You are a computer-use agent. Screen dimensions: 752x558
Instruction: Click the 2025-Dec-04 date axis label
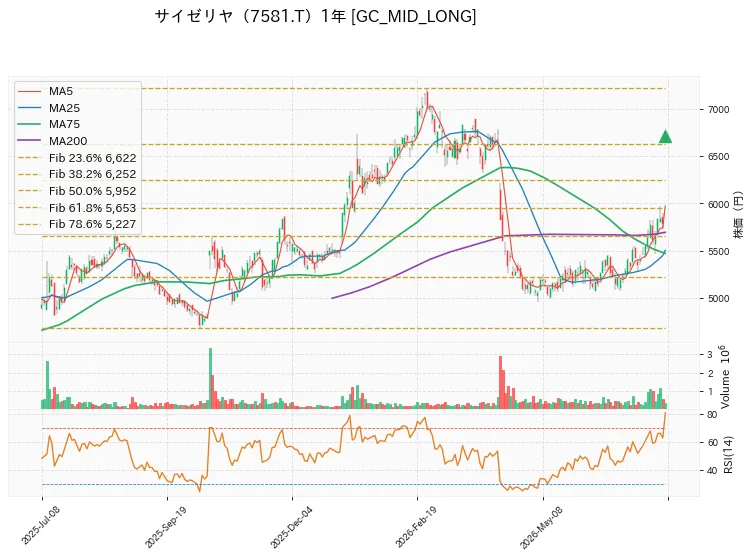coord(291,527)
